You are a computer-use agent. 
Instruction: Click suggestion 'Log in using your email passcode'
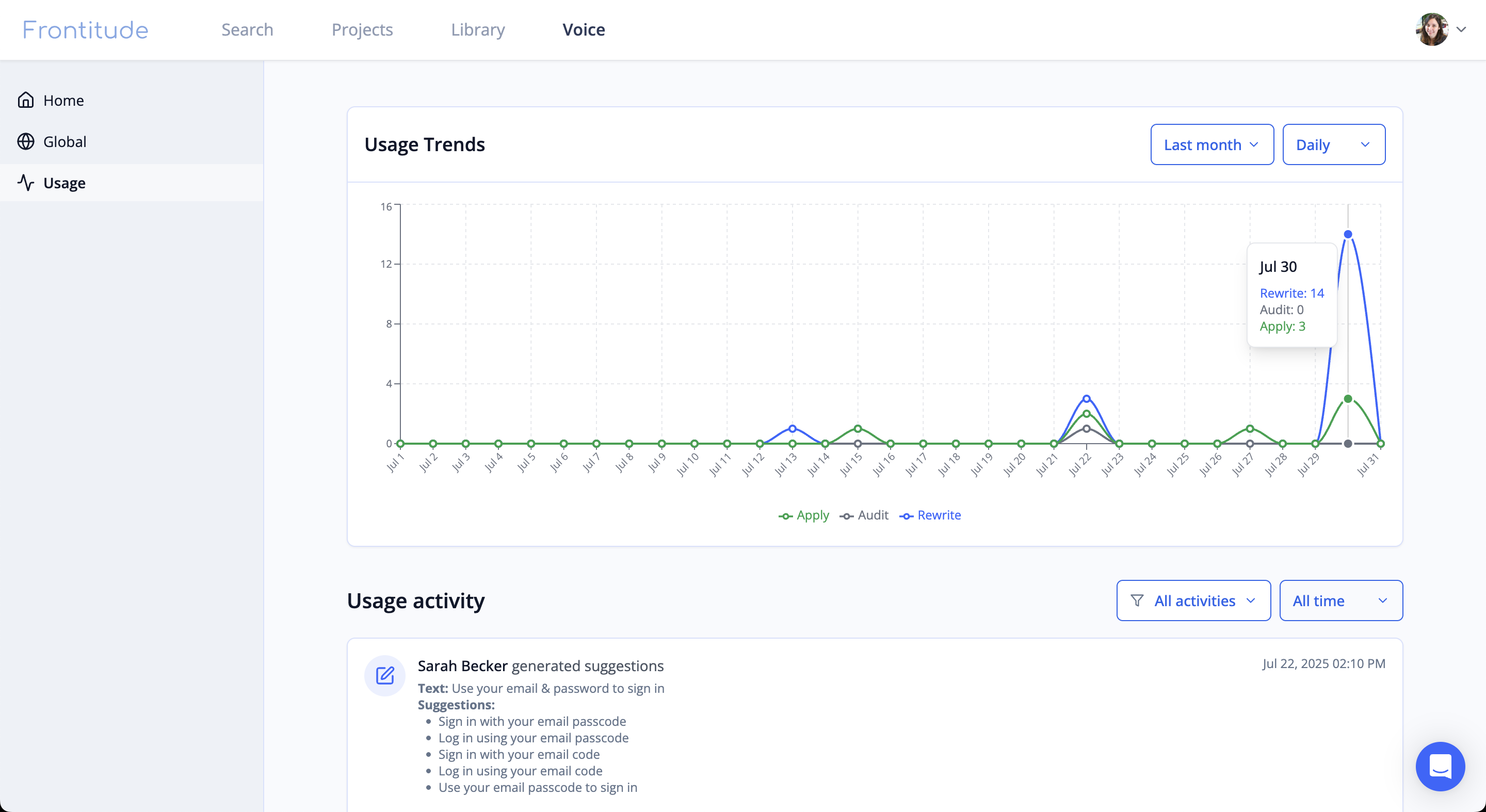click(533, 738)
